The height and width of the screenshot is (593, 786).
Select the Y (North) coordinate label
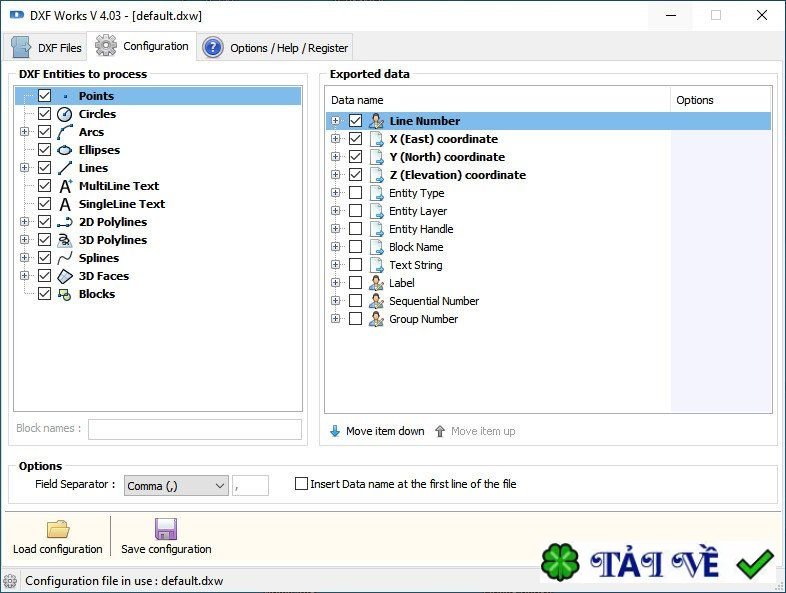(x=447, y=157)
